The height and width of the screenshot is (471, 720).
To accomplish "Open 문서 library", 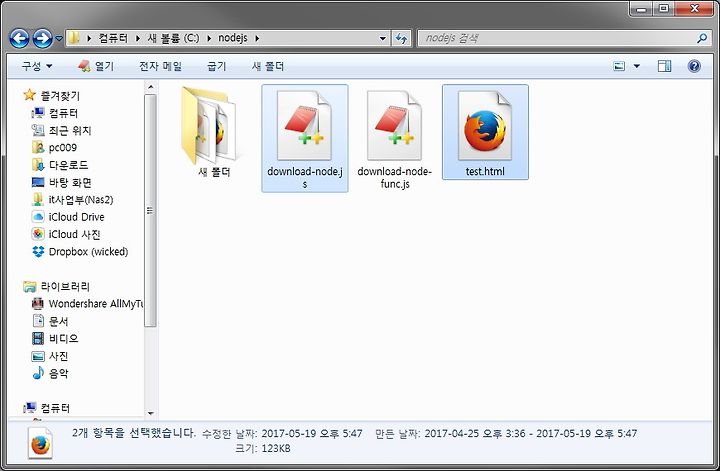I will click(58, 321).
